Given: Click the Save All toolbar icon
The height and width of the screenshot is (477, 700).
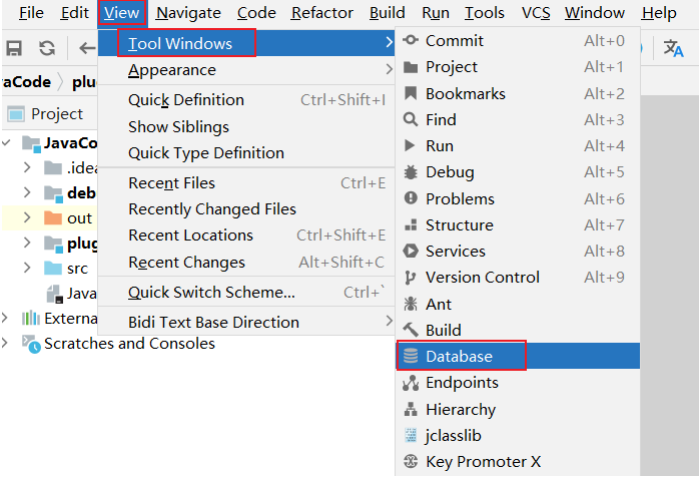Looking at the screenshot, I should [15, 48].
